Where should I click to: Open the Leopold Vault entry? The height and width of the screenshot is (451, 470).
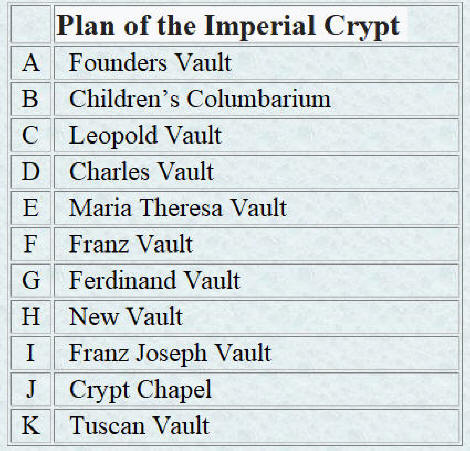[145, 136]
